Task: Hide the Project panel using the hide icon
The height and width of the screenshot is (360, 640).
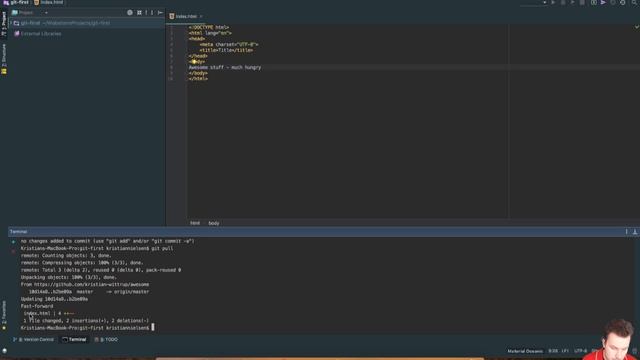Action: [160, 13]
